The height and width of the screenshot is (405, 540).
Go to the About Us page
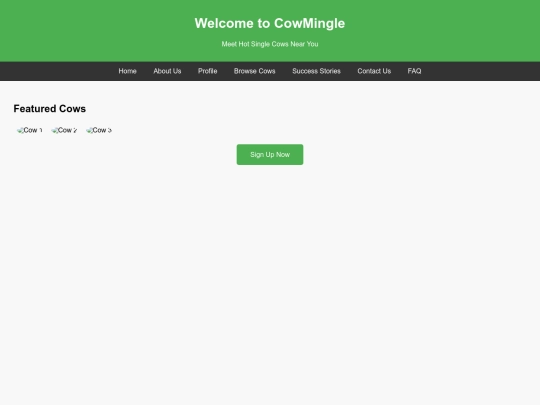point(167,71)
